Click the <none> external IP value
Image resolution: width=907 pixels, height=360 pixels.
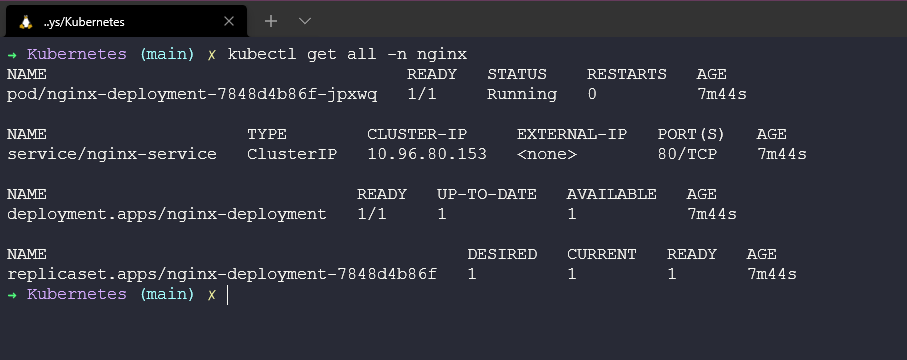coord(547,155)
